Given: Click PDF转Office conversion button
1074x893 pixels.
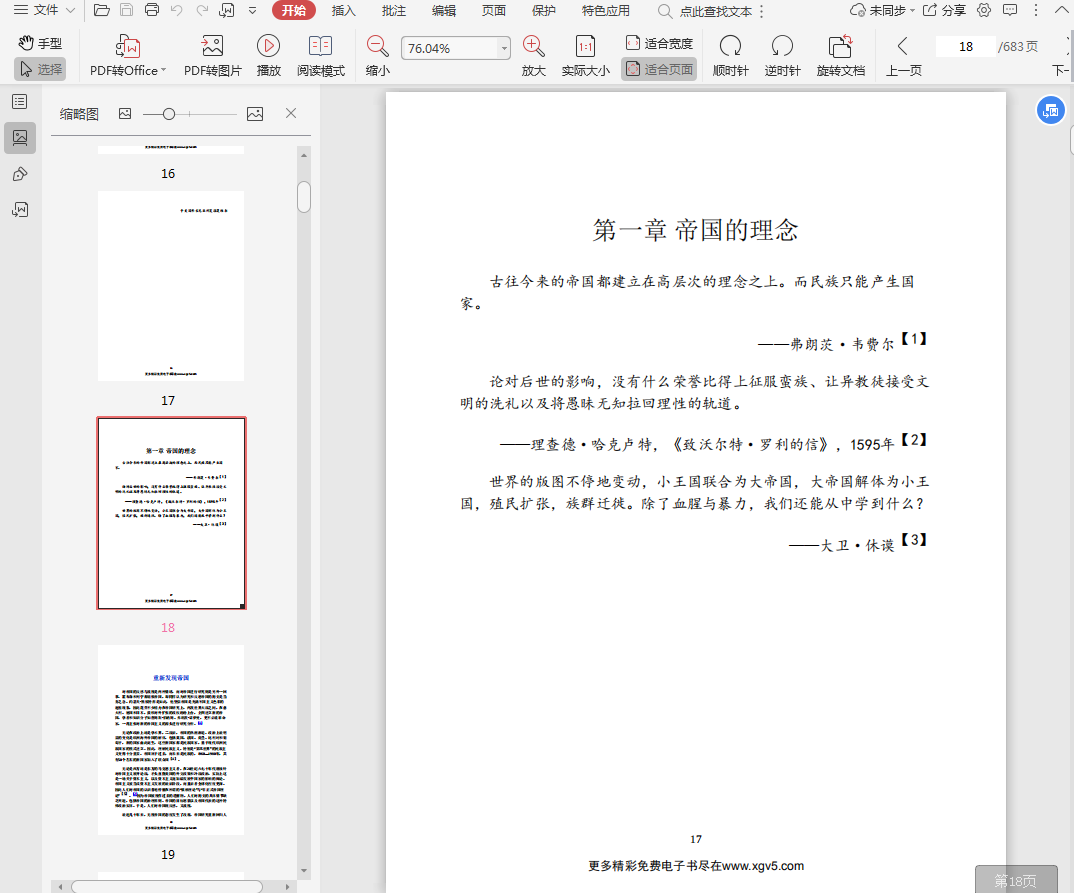Looking at the screenshot, I should (128, 56).
